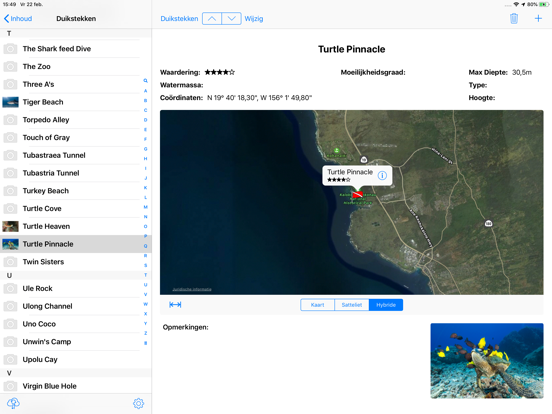The height and width of the screenshot is (414, 552).
Task: Select Hybride map view
Action: coord(386,305)
